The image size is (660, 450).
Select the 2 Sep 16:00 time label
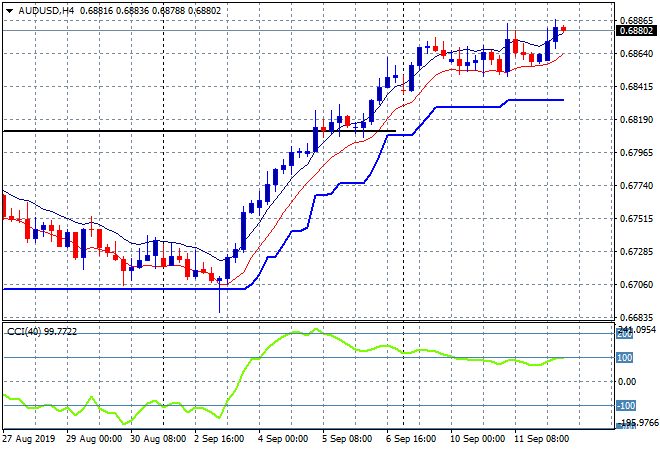(219, 439)
